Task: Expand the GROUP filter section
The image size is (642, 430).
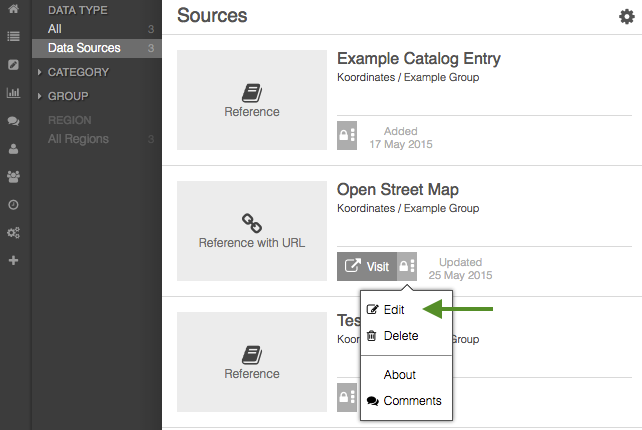Action: click(68, 96)
